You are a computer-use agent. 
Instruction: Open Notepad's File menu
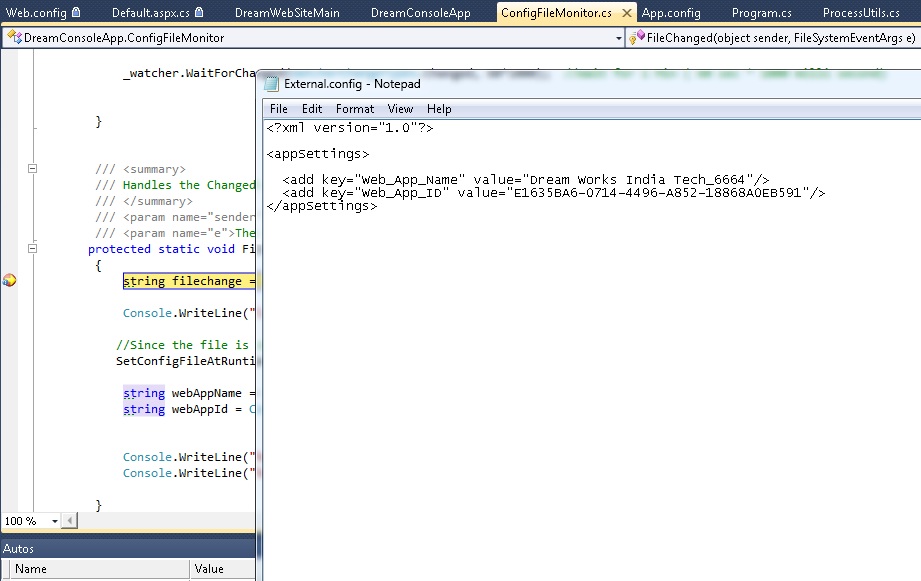[x=279, y=109]
